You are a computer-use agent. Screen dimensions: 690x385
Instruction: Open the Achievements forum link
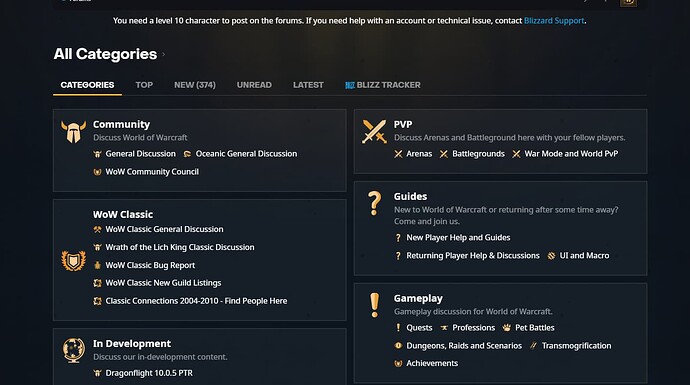pos(432,363)
